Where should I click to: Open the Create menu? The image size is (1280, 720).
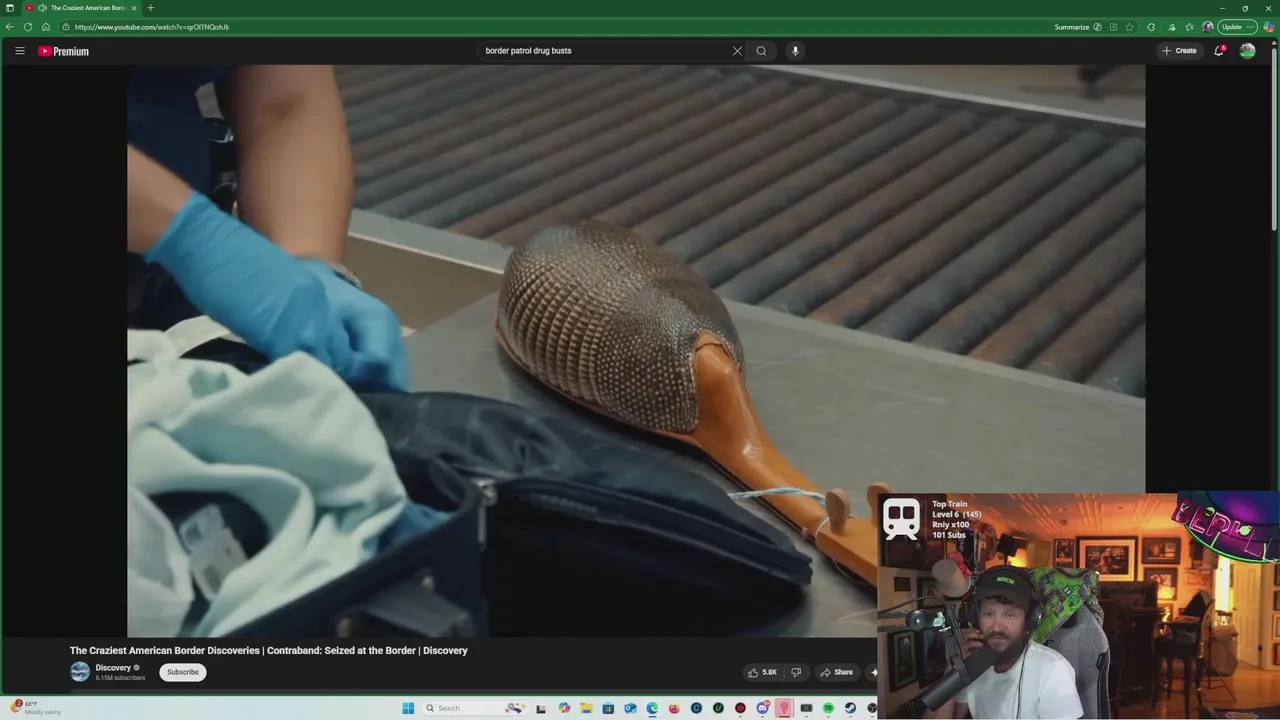[1179, 51]
